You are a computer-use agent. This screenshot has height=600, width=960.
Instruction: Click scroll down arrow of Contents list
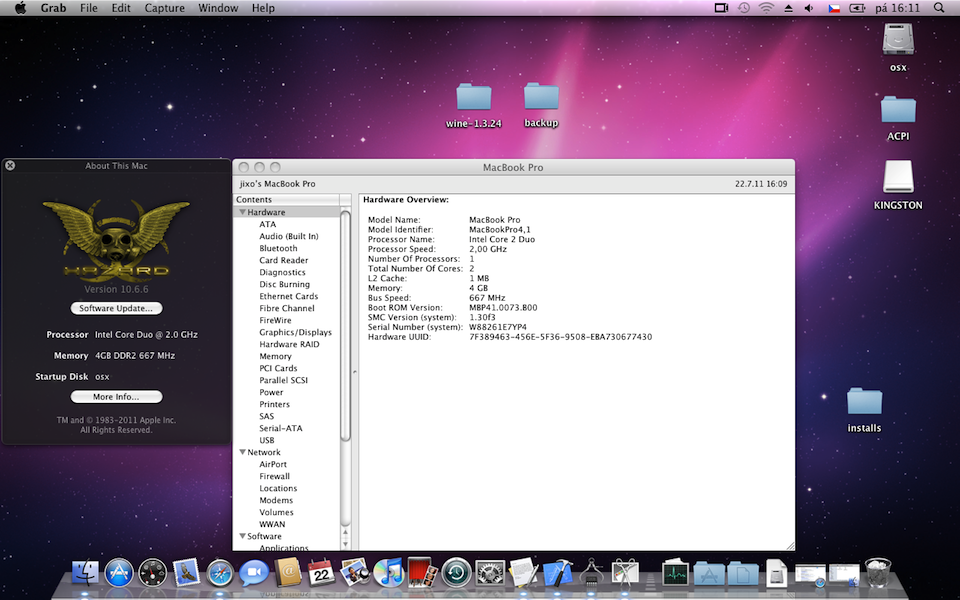point(345,544)
